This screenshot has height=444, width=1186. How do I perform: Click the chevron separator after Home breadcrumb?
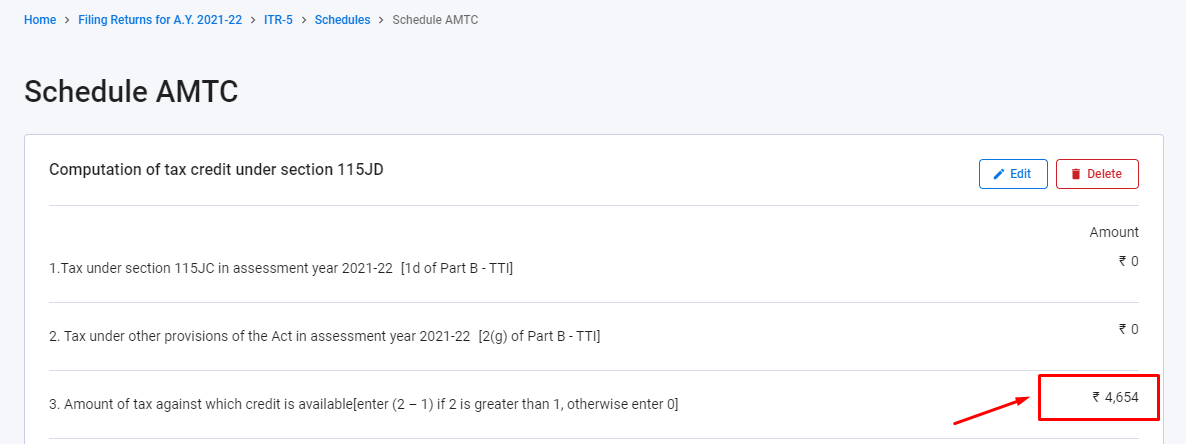click(67, 20)
